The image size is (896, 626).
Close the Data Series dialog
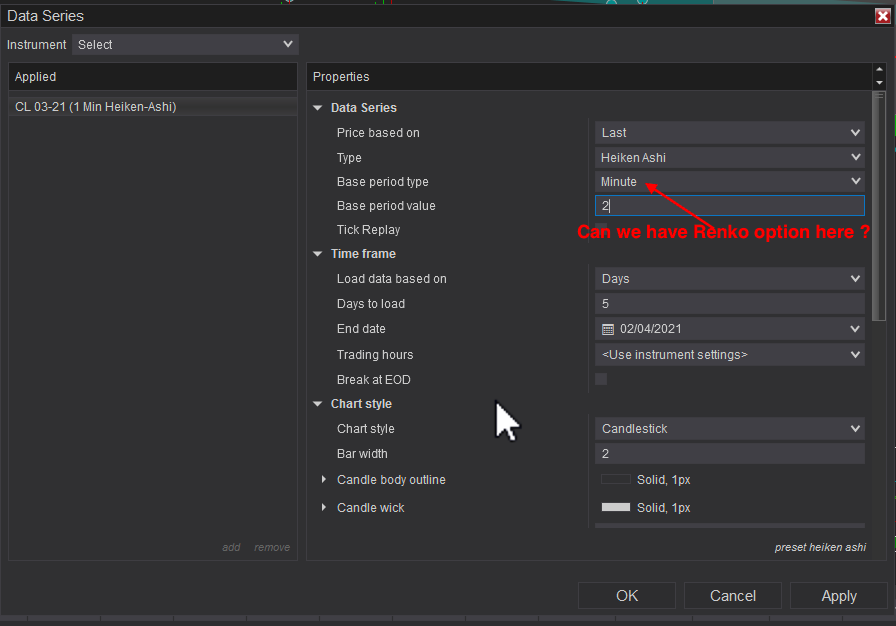pos(882,16)
